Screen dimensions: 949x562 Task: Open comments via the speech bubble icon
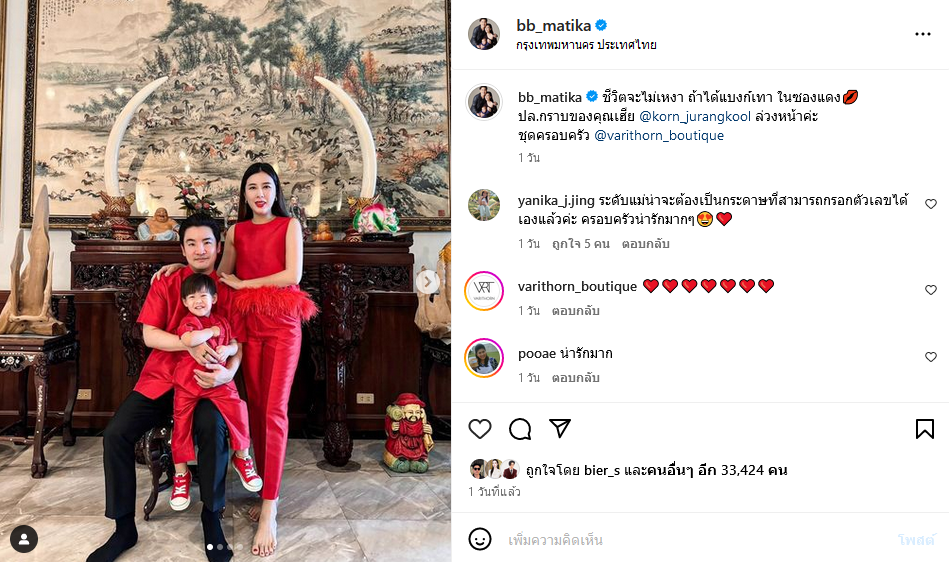(x=520, y=429)
